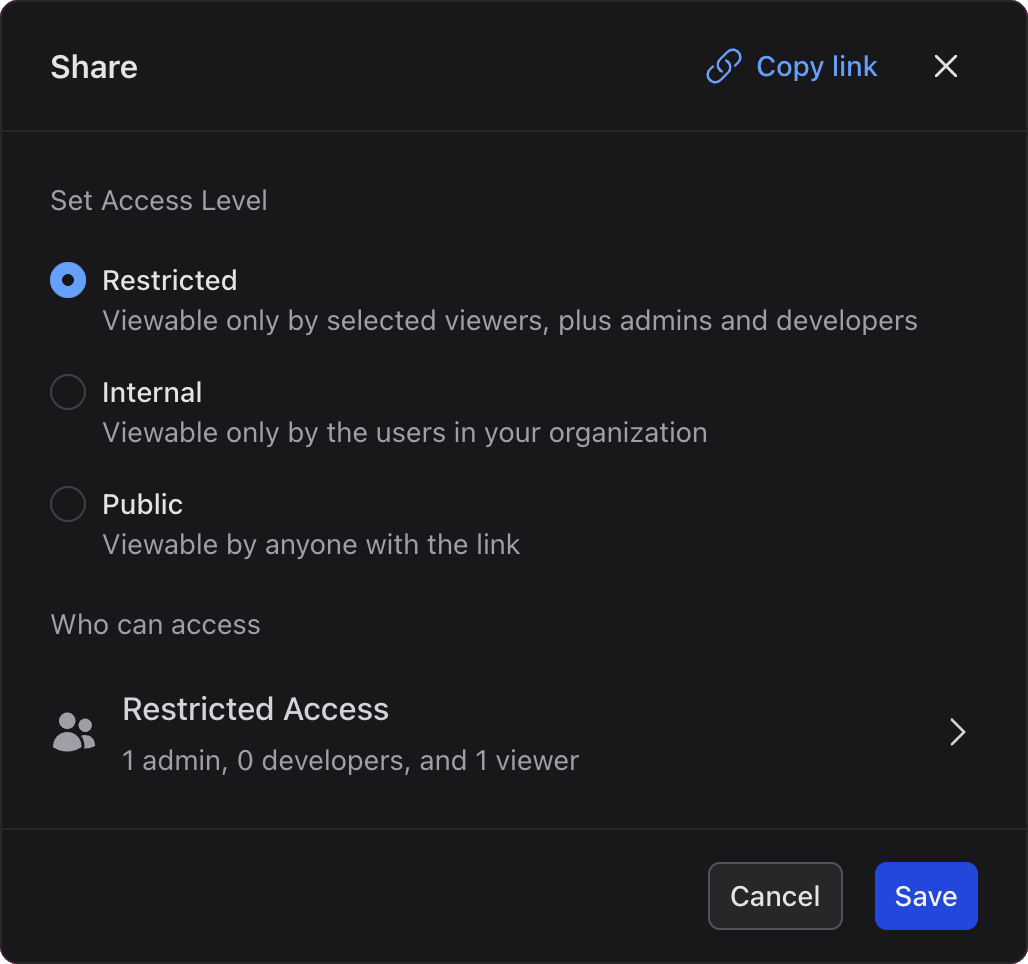Viewport: 1028px width, 964px height.
Task: Open the Restricted Access row title
Action: coord(255,710)
